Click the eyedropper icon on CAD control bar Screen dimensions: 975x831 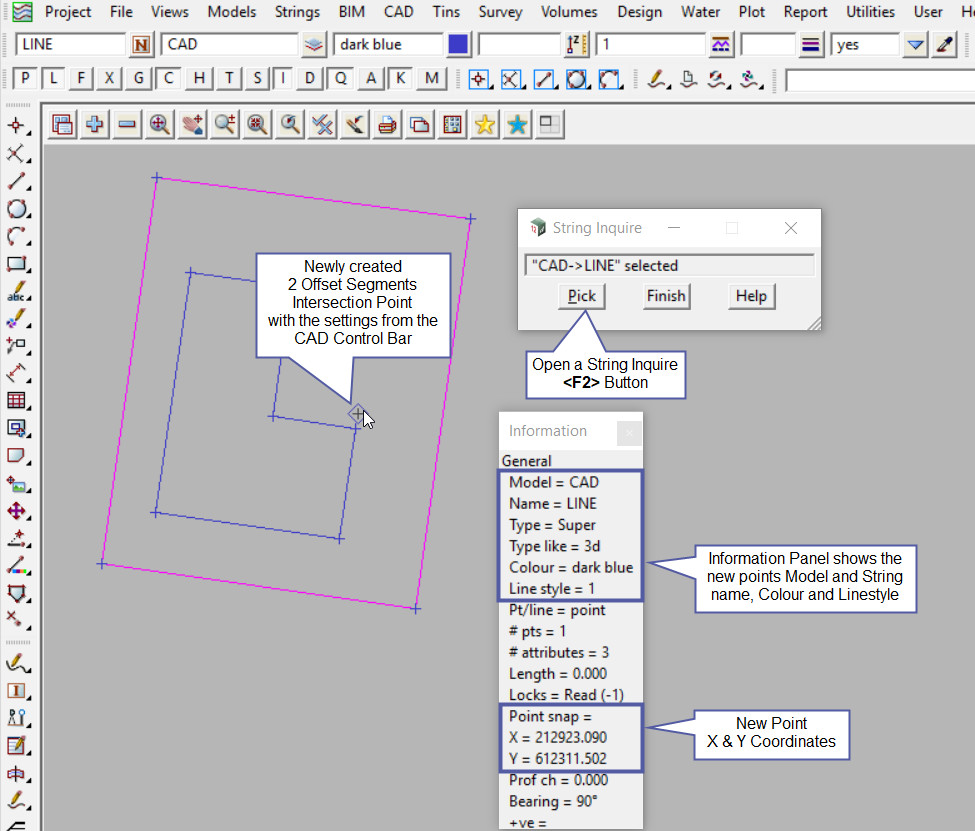point(944,45)
